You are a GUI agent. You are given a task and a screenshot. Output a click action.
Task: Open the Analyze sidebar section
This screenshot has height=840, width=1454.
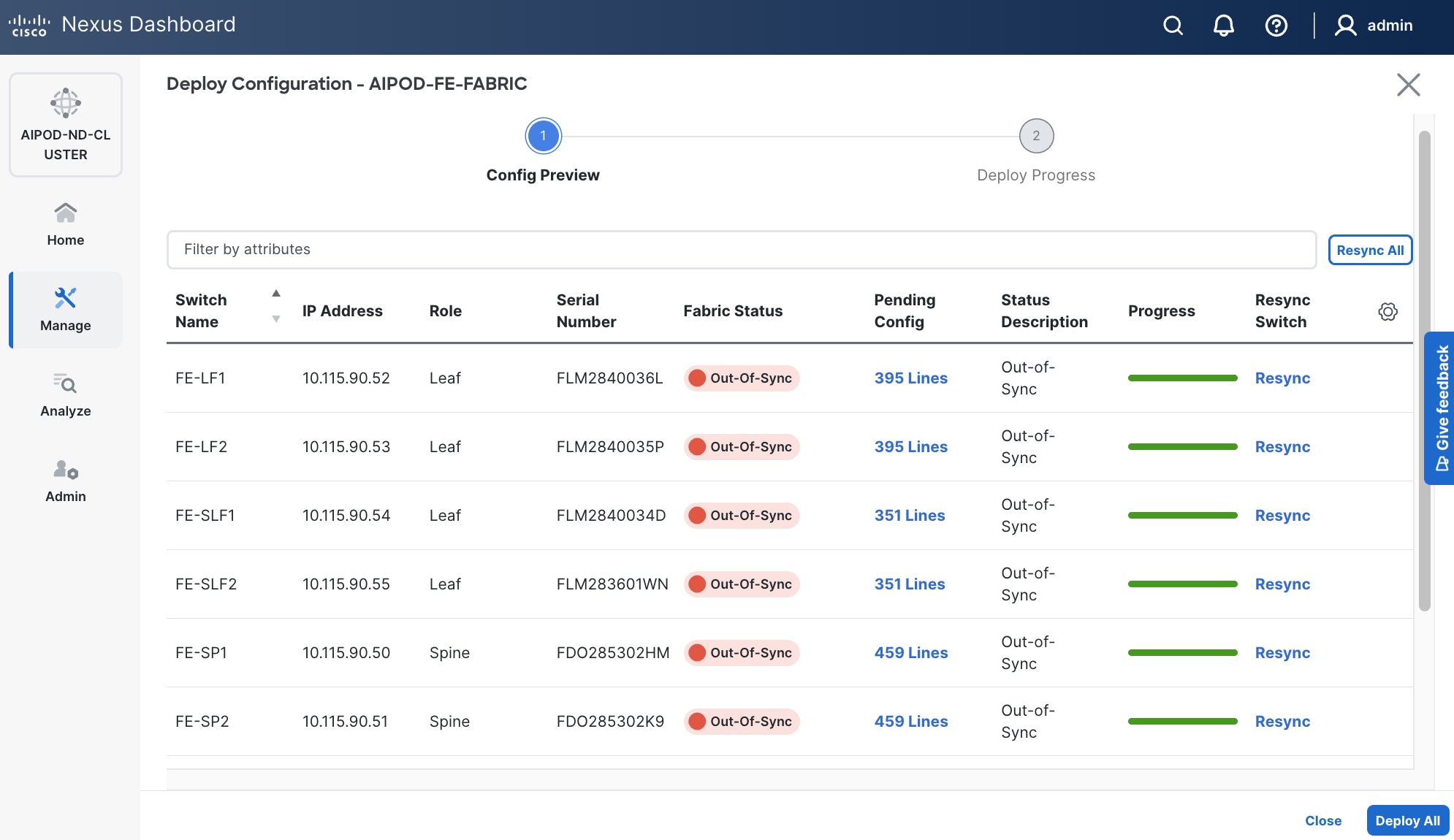(x=66, y=395)
